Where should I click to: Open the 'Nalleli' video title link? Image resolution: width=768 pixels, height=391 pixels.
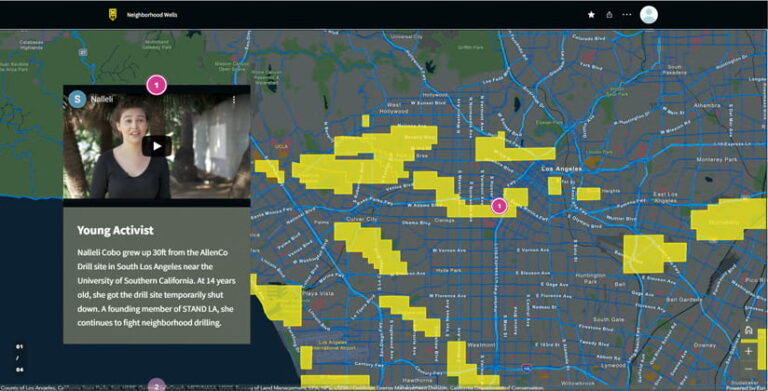point(102,99)
